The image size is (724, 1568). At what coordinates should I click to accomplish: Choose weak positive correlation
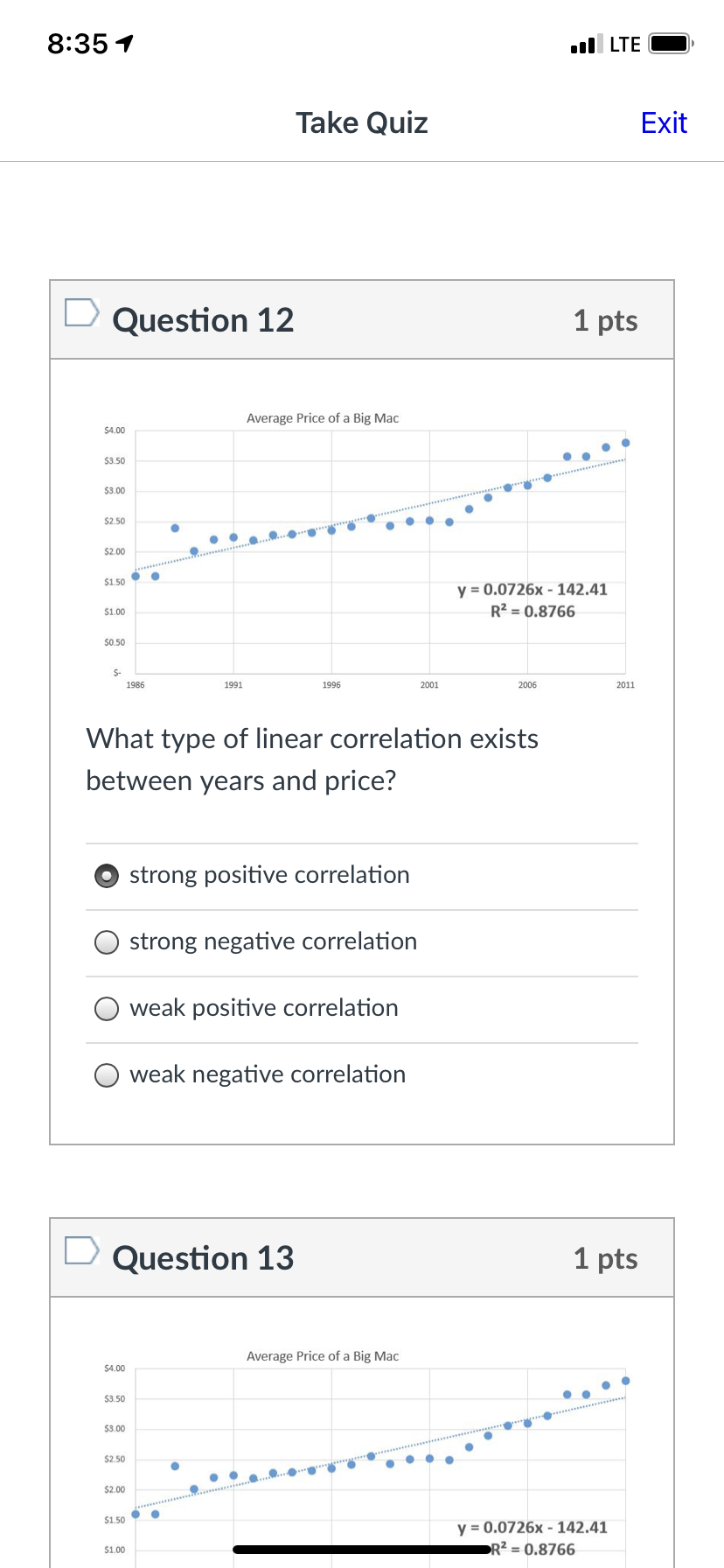click(x=107, y=1009)
